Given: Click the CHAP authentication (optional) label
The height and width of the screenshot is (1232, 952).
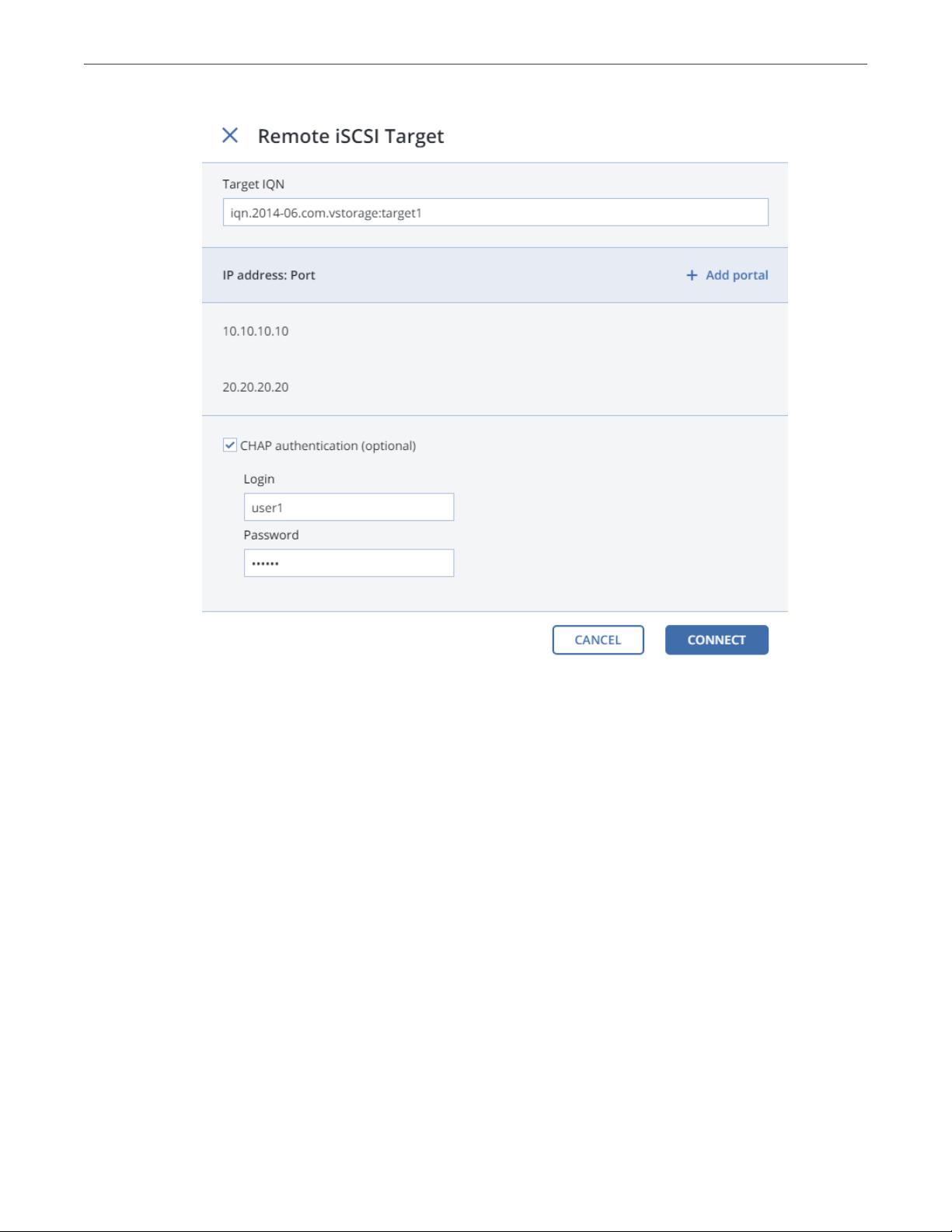Looking at the screenshot, I should (x=328, y=445).
